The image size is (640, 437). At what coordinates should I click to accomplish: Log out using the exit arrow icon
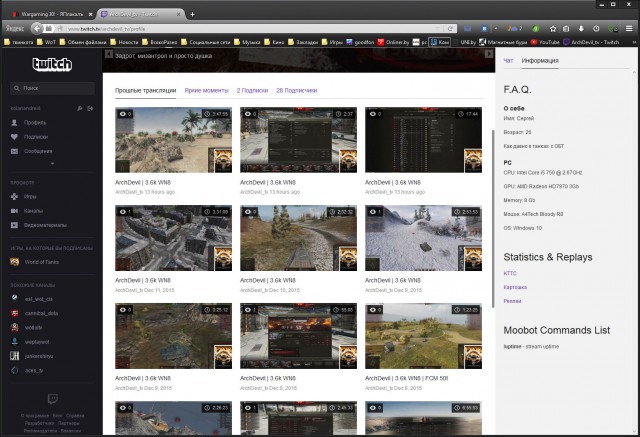(90, 109)
